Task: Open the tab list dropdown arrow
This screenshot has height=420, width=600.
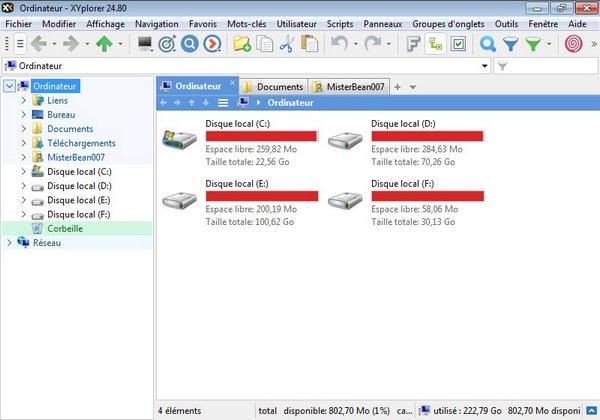Action: (412, 87)
